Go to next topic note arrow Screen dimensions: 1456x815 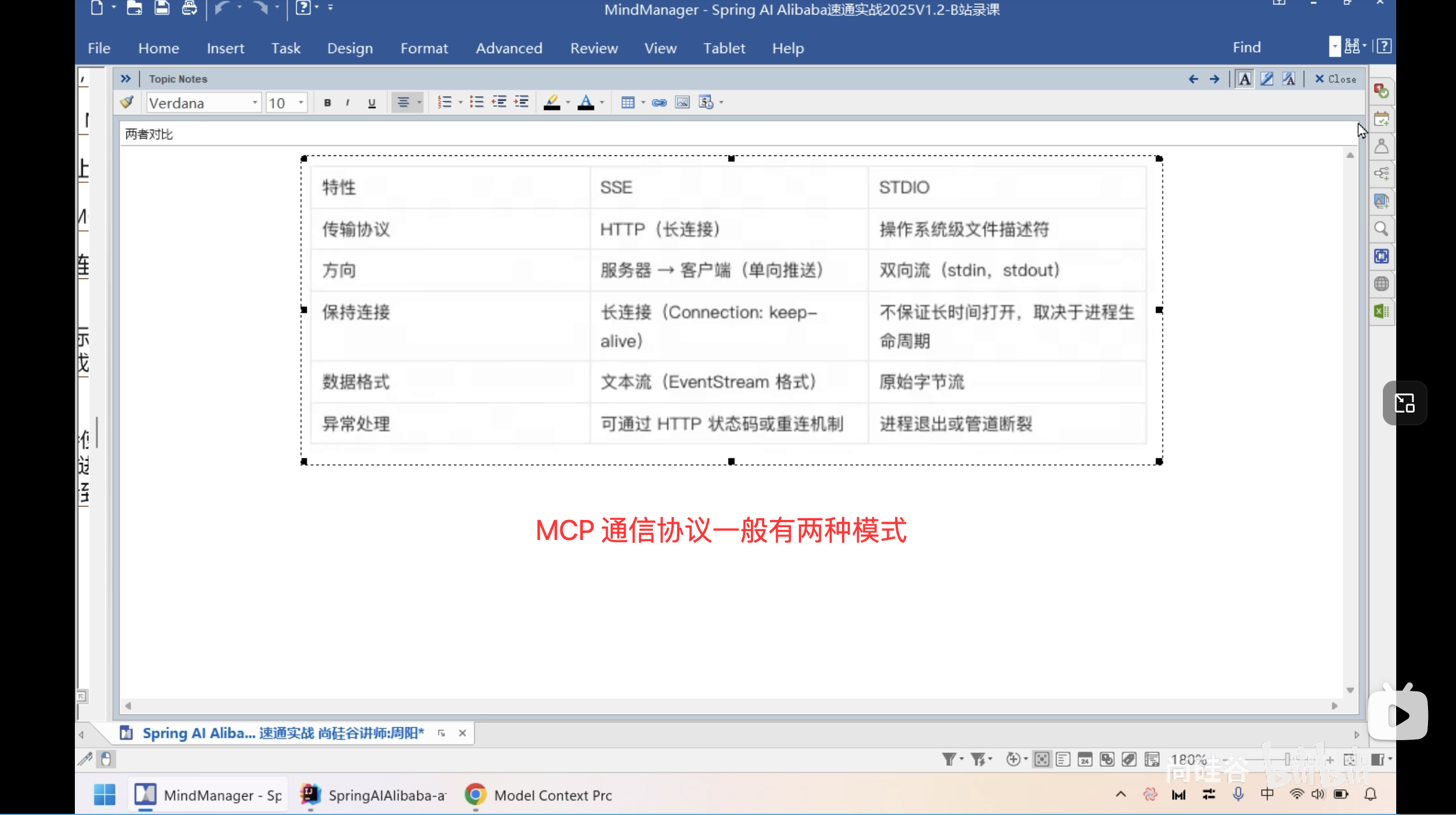pos(1214,79)
